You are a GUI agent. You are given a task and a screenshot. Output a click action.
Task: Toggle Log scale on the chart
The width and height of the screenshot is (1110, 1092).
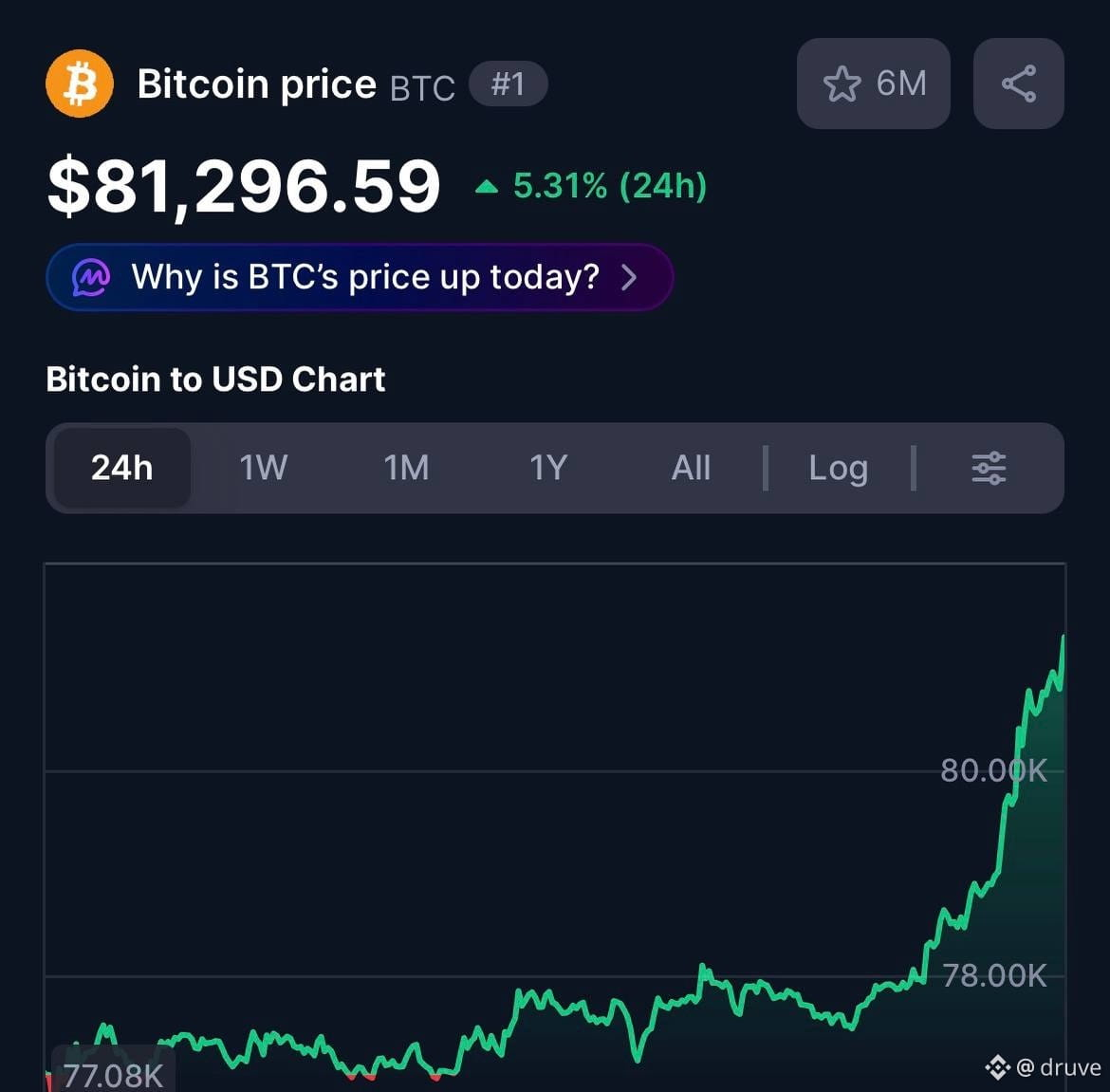pyautogui.click(x=838, y=470)
